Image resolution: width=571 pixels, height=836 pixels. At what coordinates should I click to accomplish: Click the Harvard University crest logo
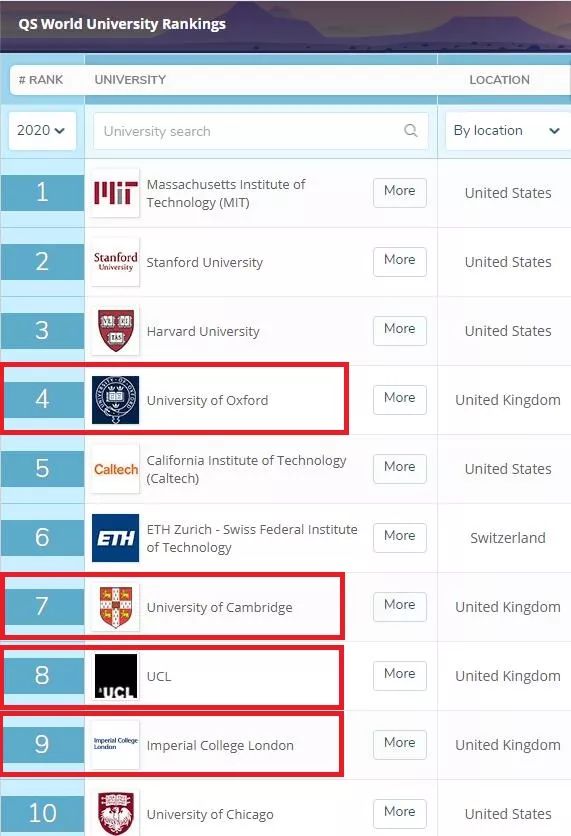click(116, 331)
